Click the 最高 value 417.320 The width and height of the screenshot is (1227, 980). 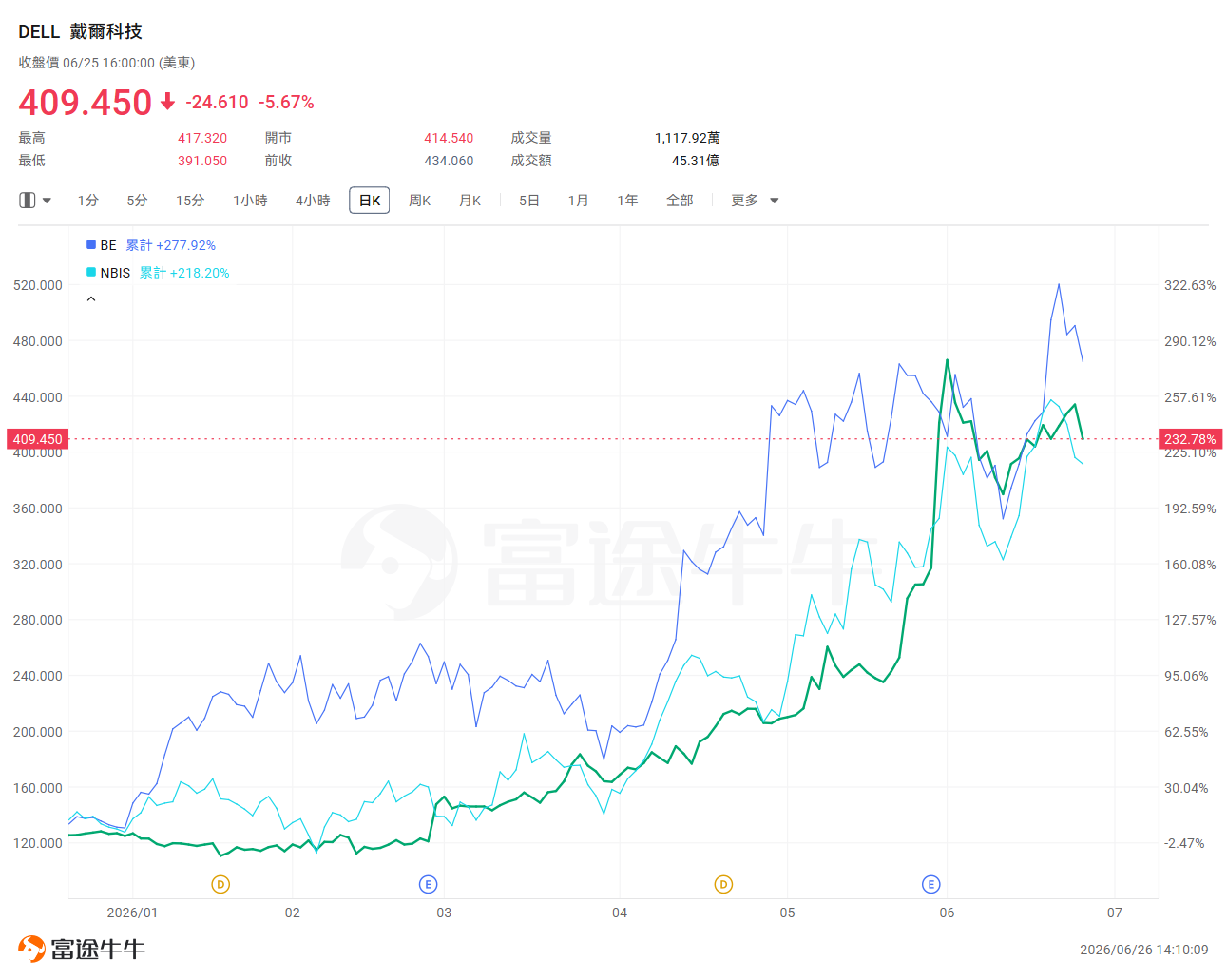(x=202, y=138)
